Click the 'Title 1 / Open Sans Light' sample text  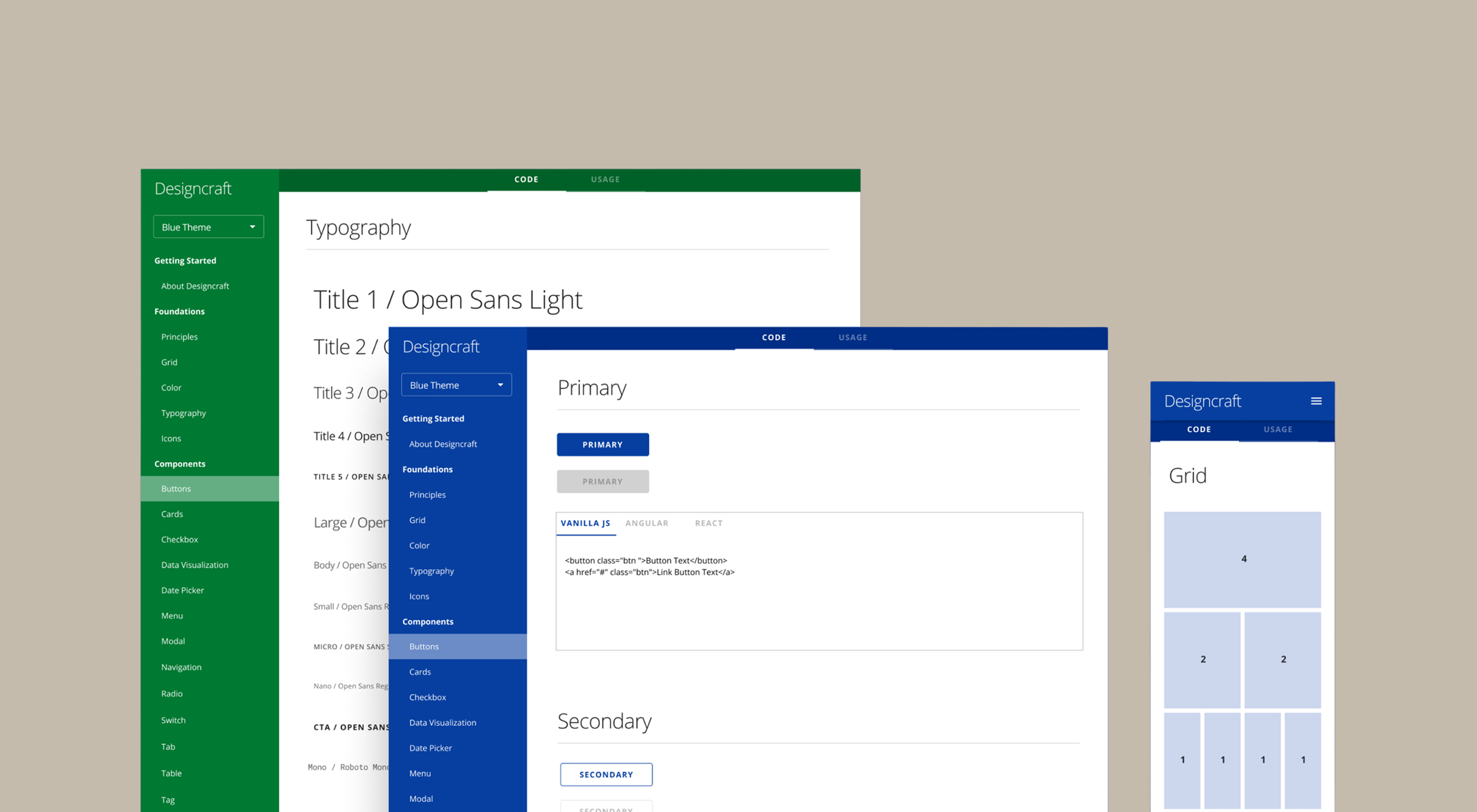coord(448,300)
